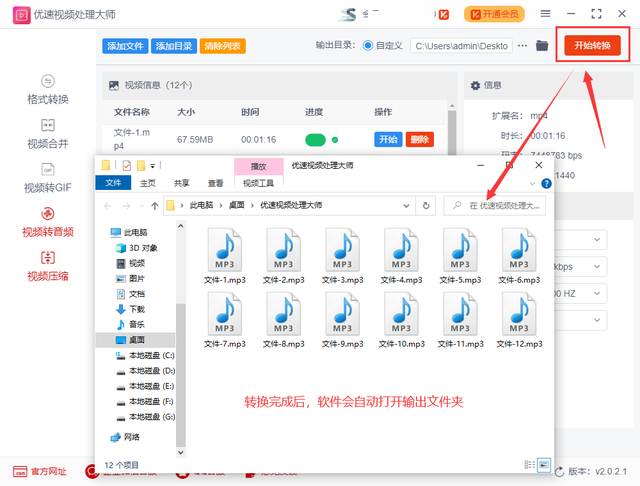Open the topmost settings dropdown in info panel
640x486 pixels.
[x=597, y=240]
